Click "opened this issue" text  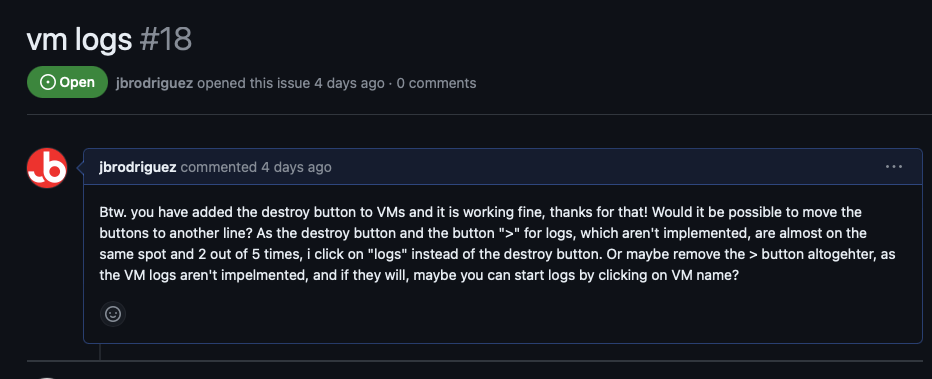click(x=254, y=83)
